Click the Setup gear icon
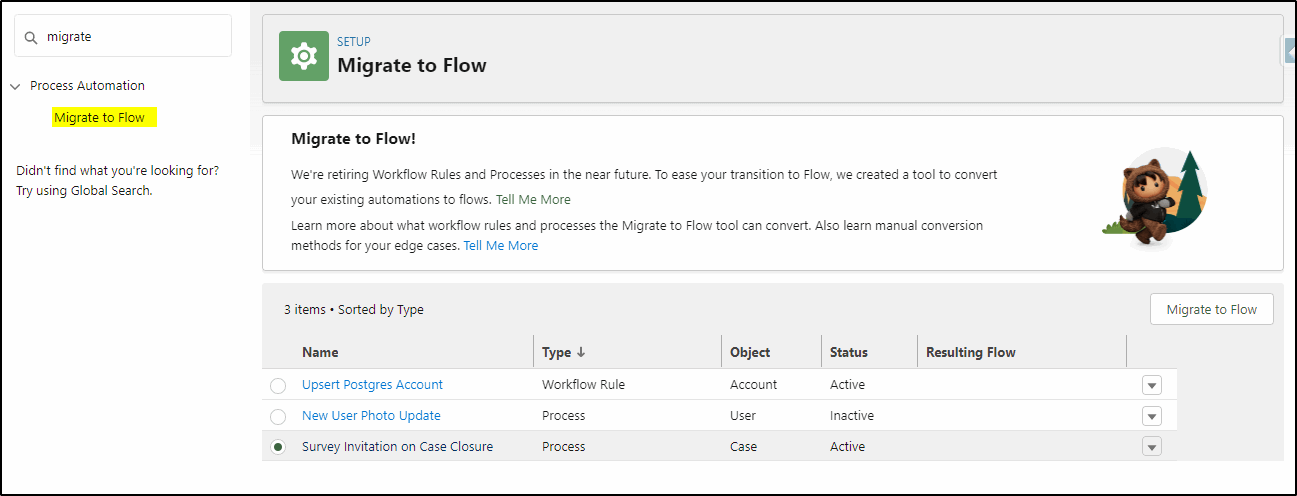The image size is (1297, 496). (x=303, y=56)
